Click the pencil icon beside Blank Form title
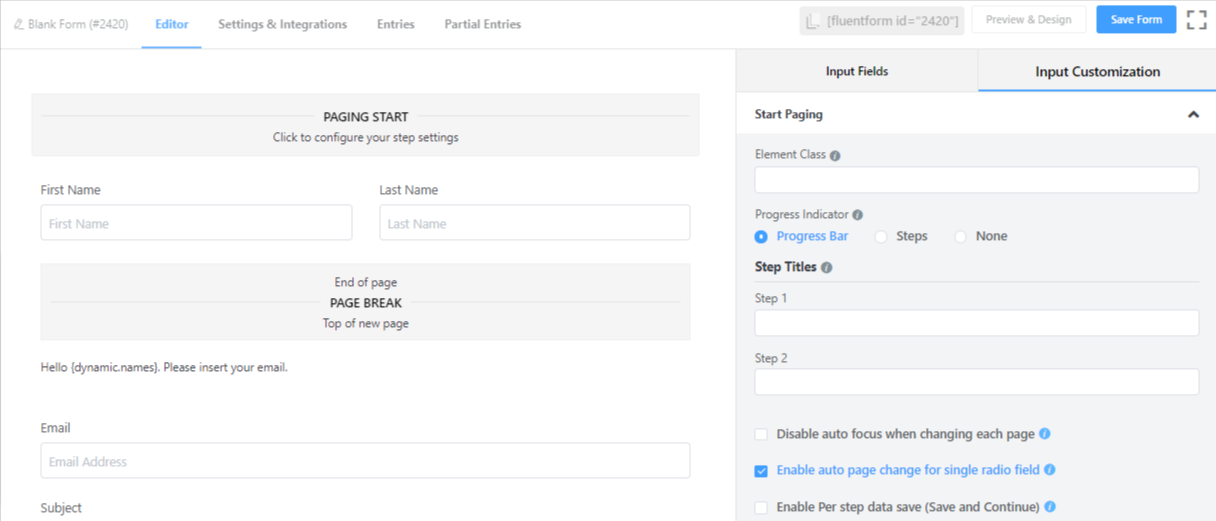The image size is (1216, 521). [x=19, y=24]
